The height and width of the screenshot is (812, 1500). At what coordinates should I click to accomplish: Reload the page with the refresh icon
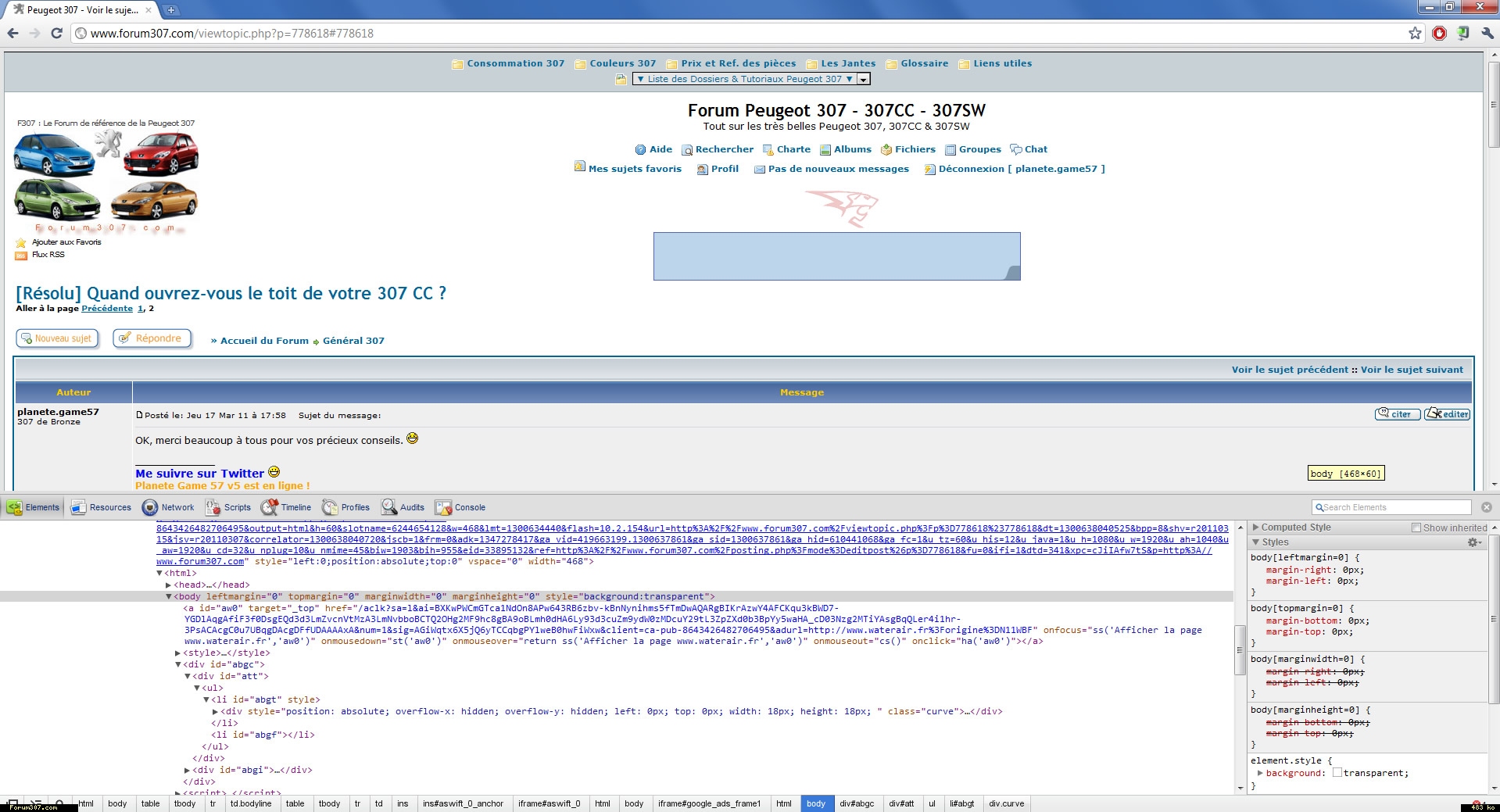56,33
